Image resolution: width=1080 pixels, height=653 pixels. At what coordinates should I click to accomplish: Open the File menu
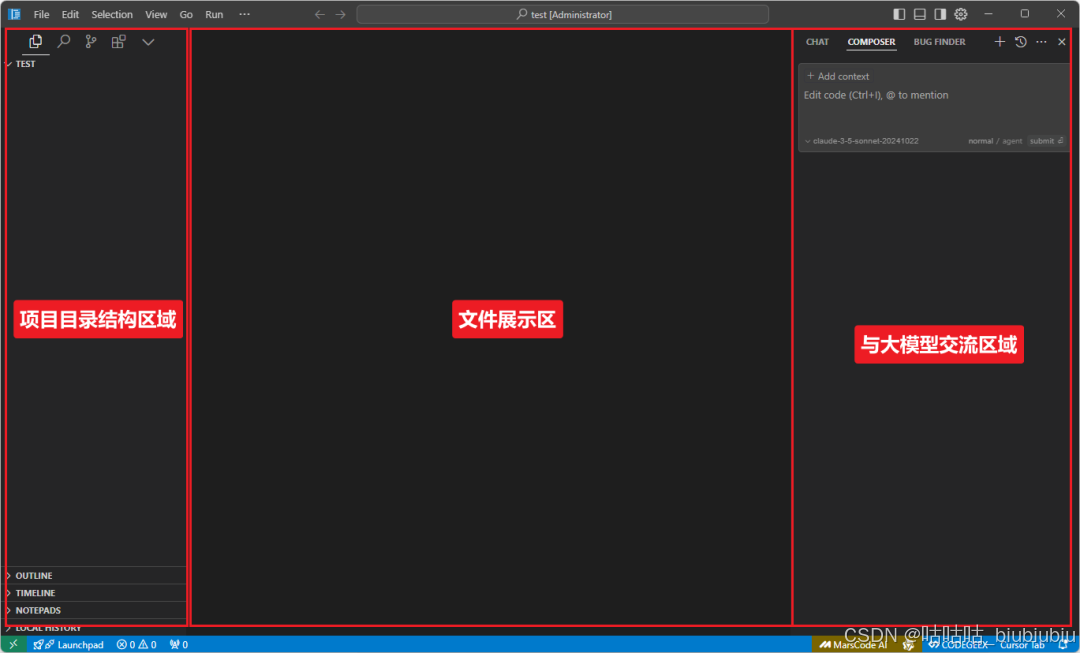click(41, 14)
